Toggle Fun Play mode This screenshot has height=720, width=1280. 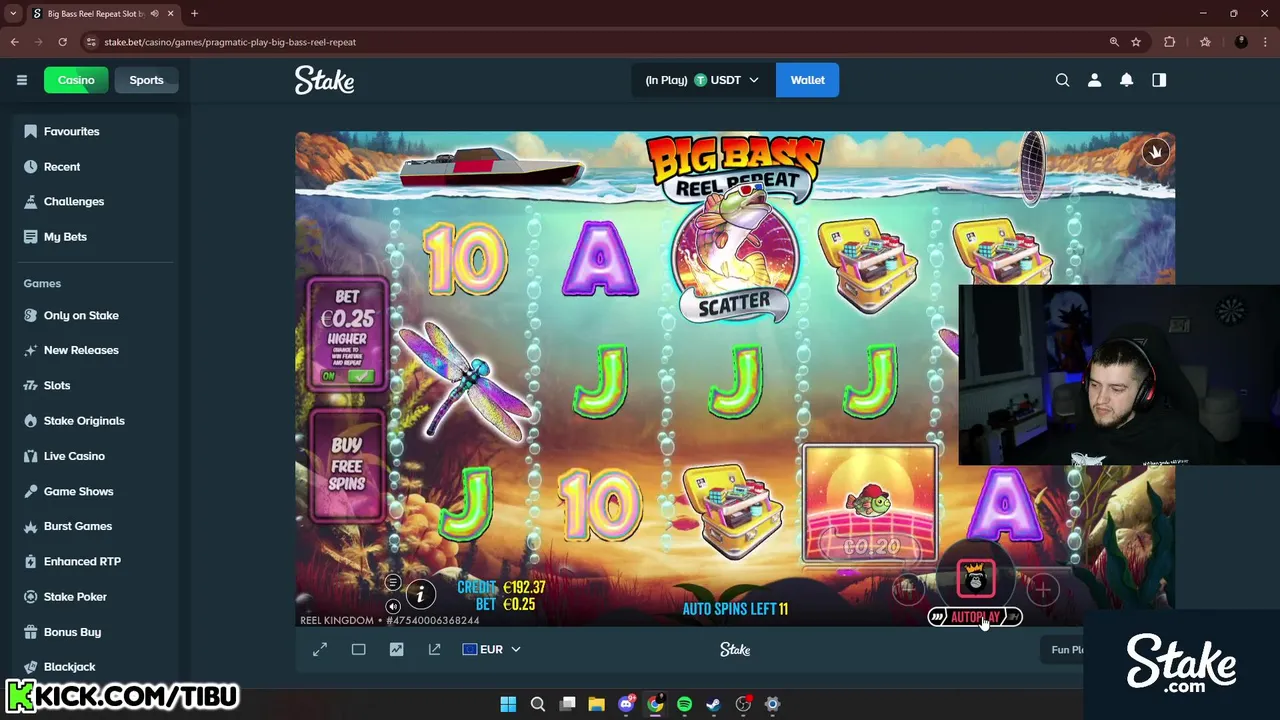[x=1066, y=650]
